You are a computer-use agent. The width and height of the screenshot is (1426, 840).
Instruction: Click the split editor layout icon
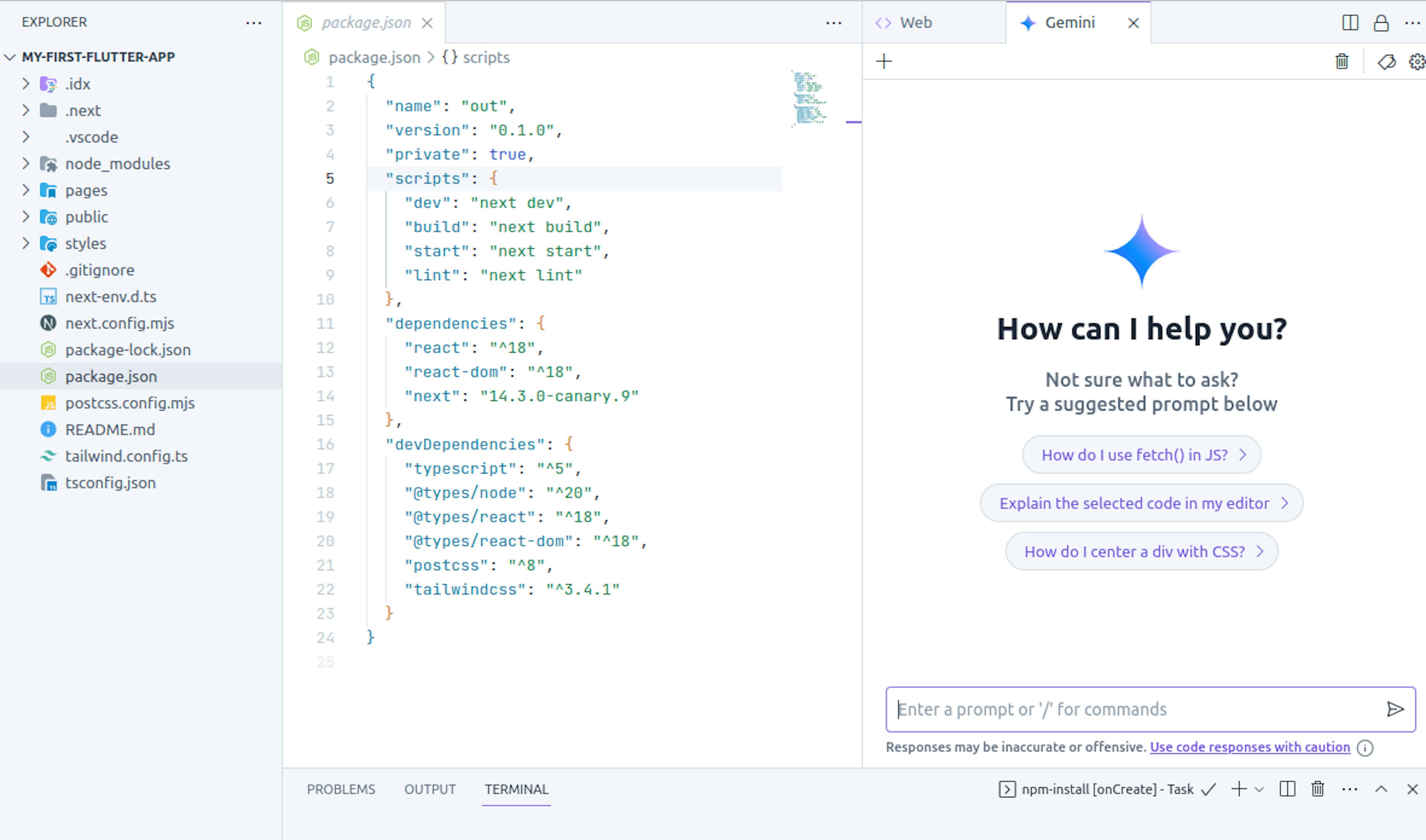pos(1351,21)
